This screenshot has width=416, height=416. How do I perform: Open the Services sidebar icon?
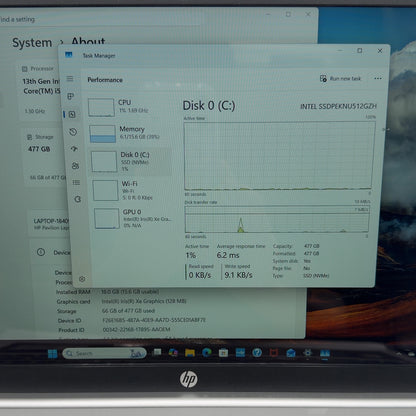pyautogui.click(x=78, y=199)
